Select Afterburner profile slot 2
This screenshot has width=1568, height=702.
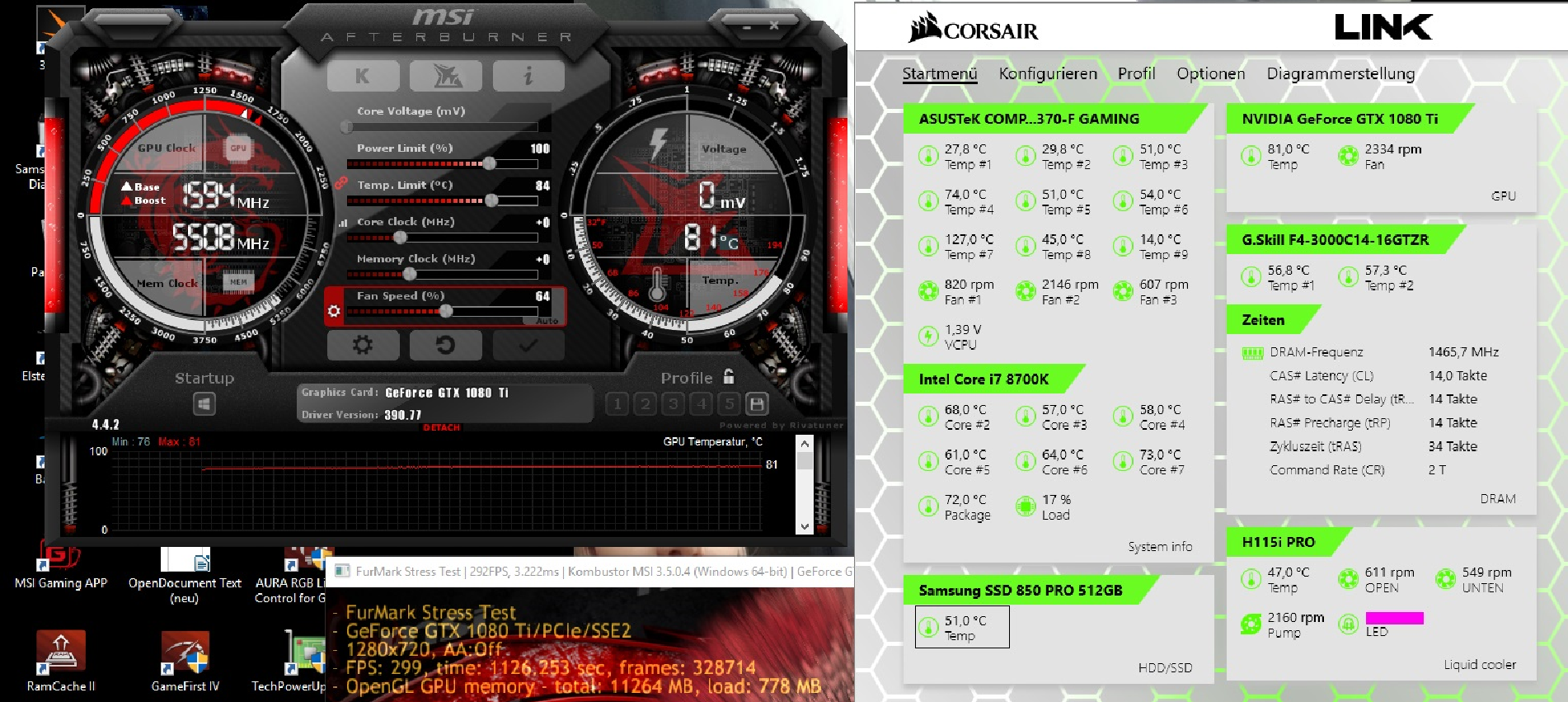tap(646, 403)
